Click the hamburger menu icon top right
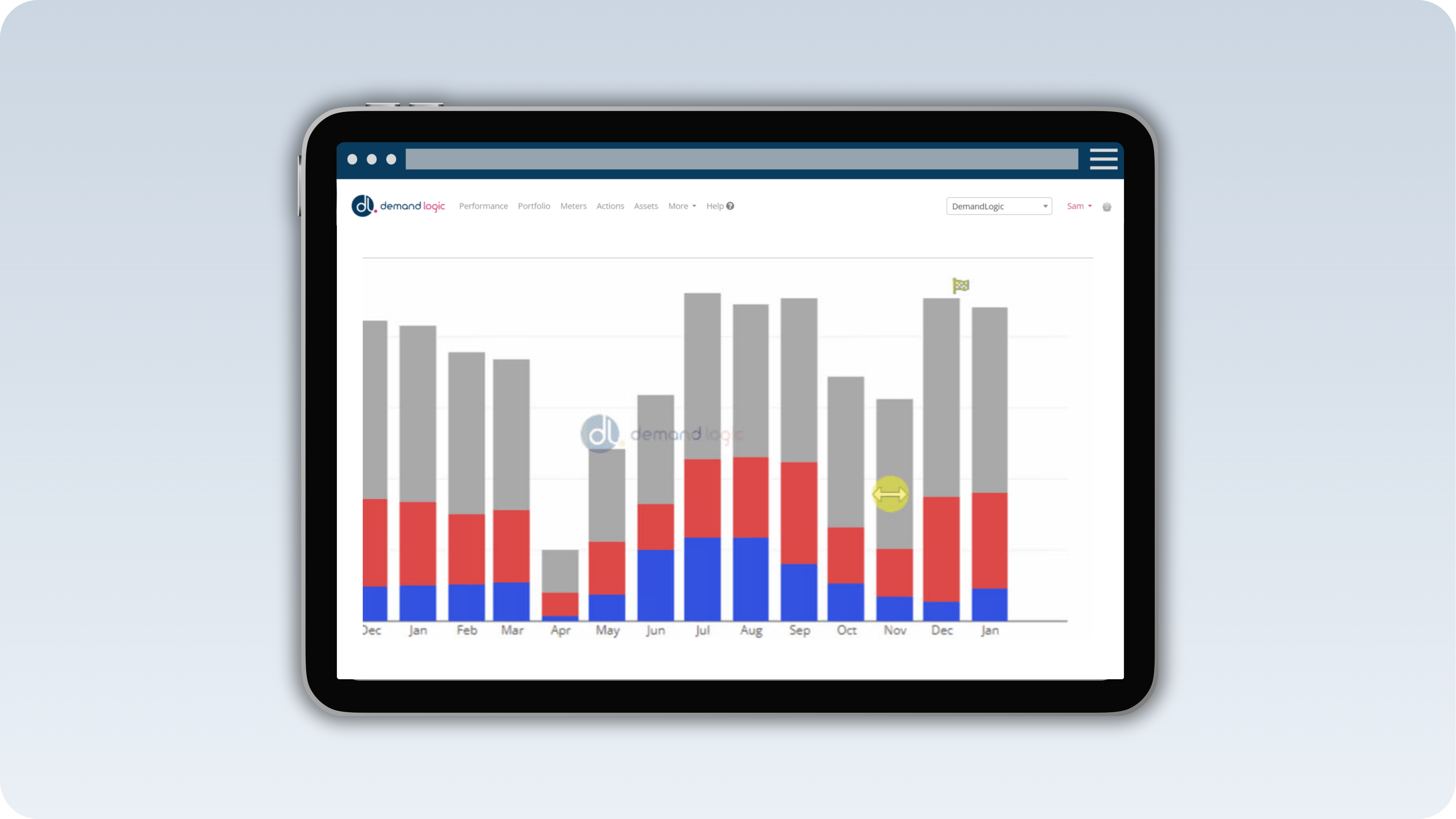 point(1104,159)
